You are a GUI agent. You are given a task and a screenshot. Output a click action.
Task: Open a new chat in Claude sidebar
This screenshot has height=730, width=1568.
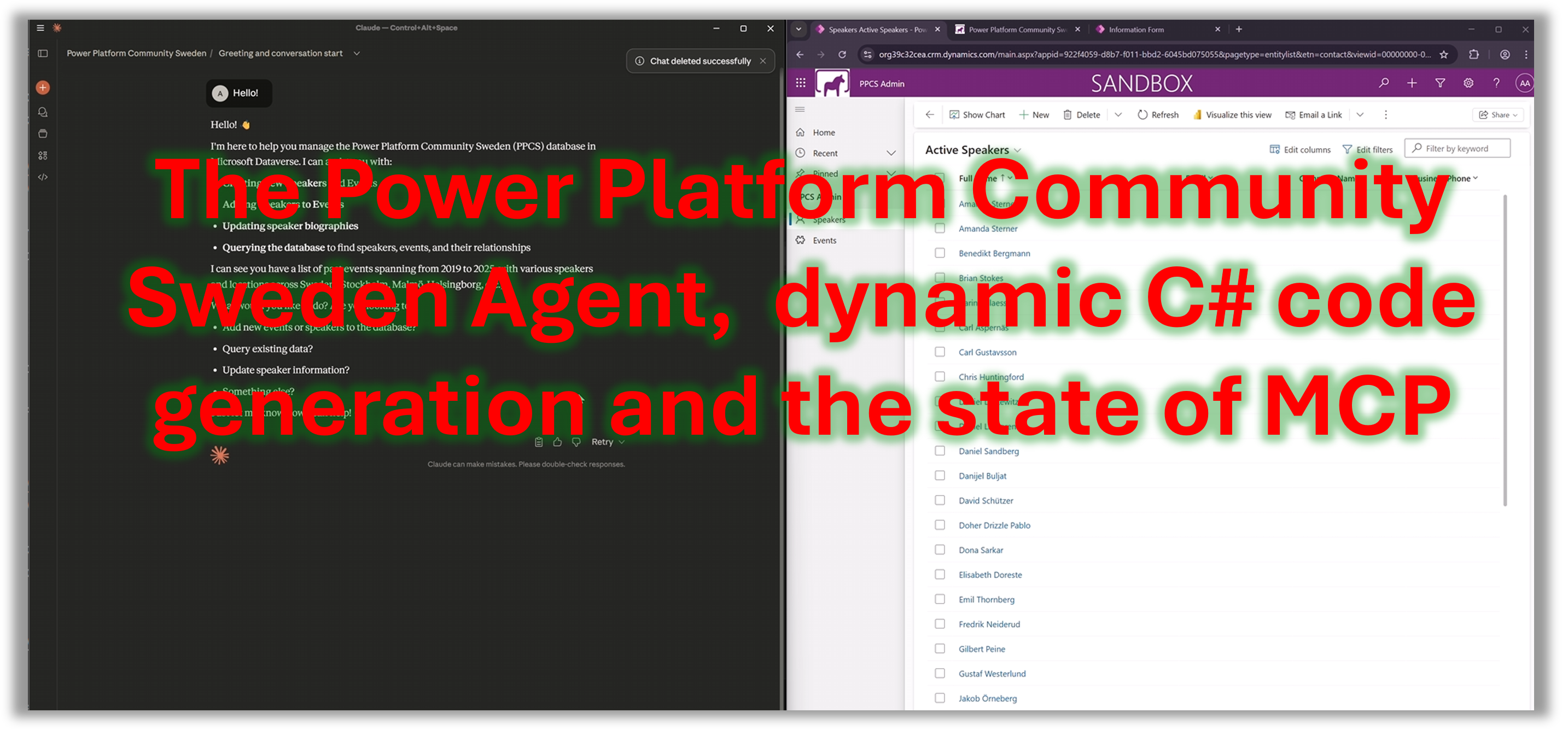tap(43, 87)
